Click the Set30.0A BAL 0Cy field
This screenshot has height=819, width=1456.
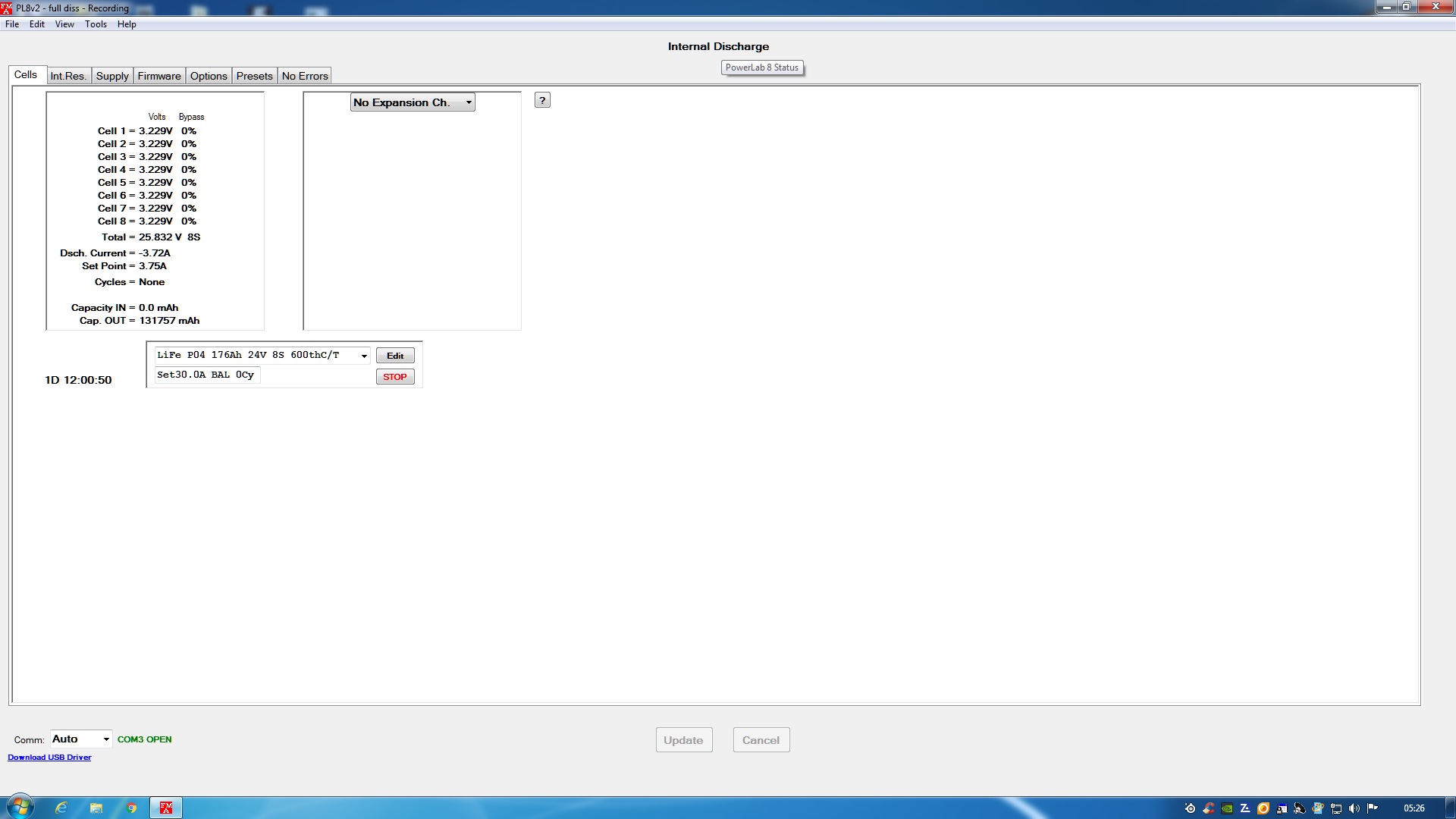point(206,375)
